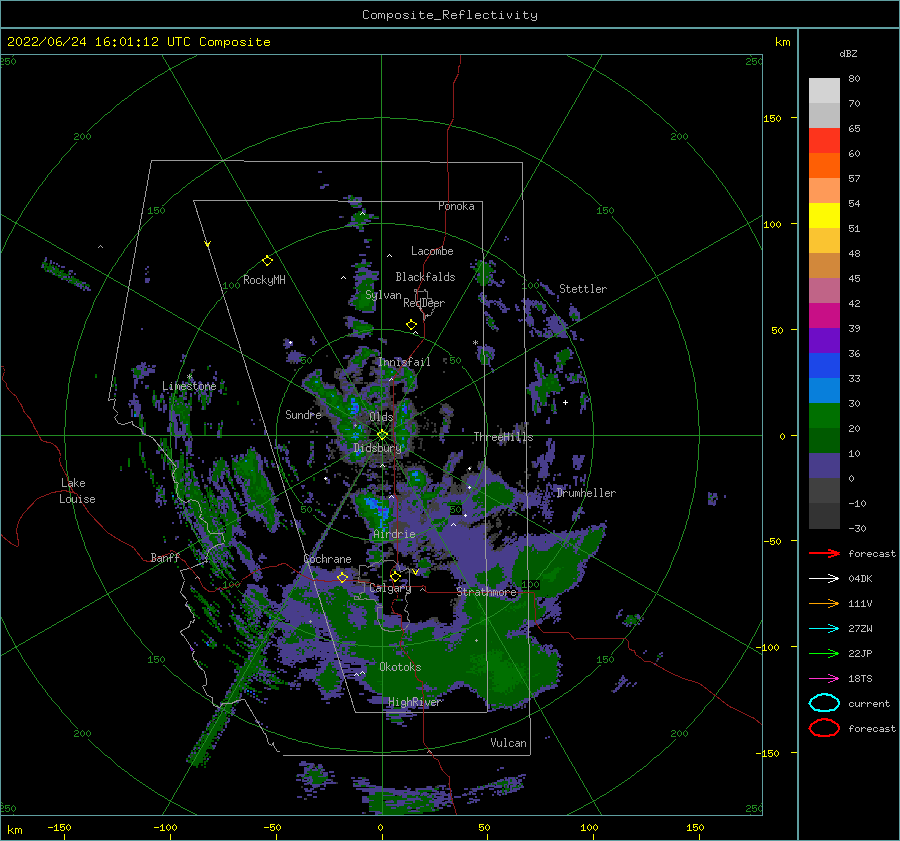Click the Composite_Reflectivity title
900x841 pixels.
click(x=450, y=15)
